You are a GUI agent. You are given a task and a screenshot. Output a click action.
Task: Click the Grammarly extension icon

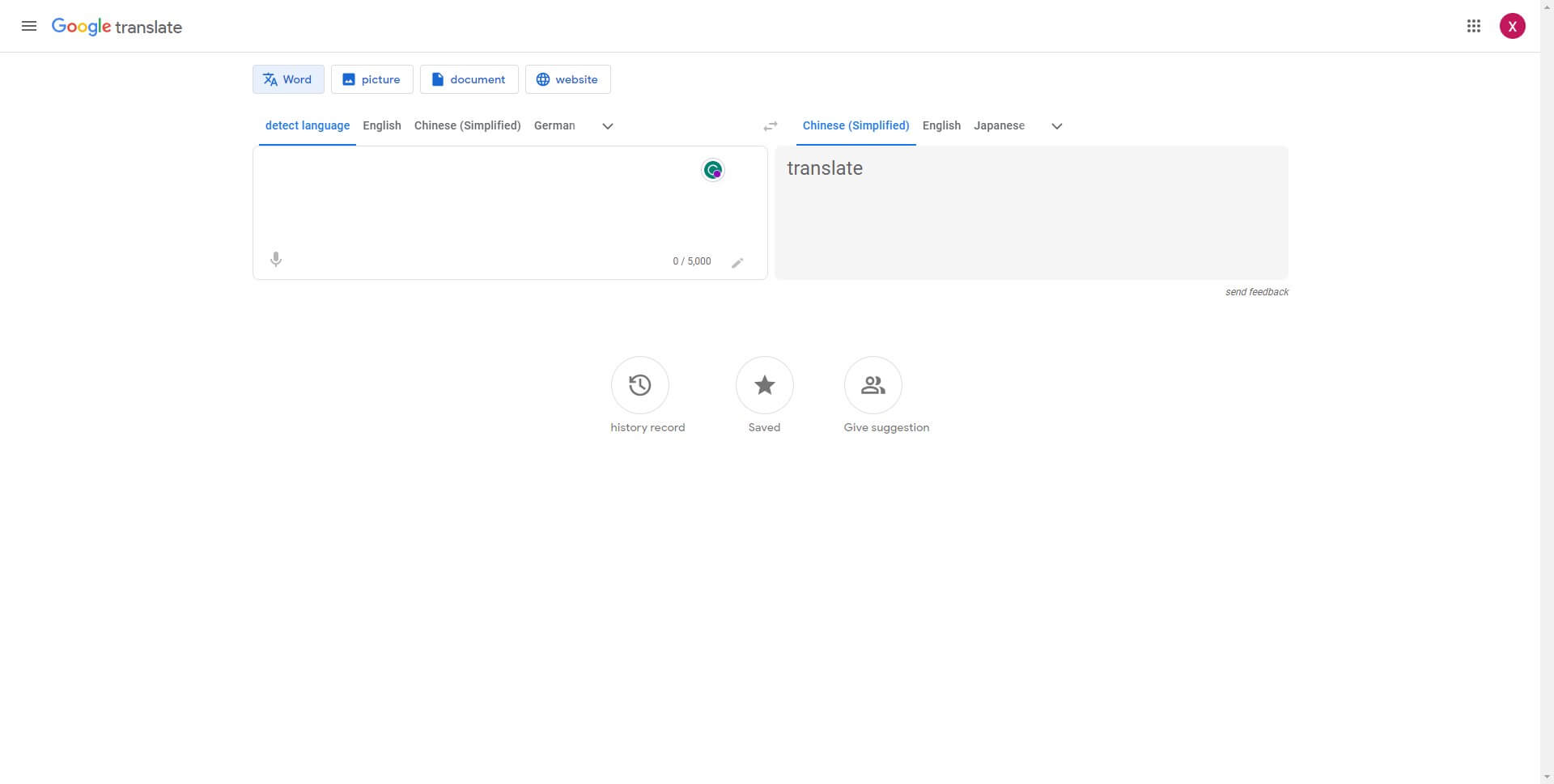coord(713,170)
